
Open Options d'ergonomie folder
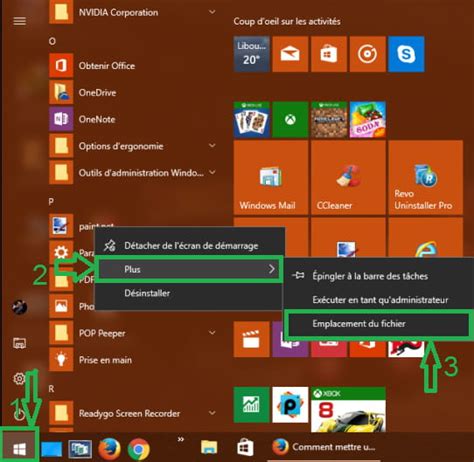(x=133, y=146)
